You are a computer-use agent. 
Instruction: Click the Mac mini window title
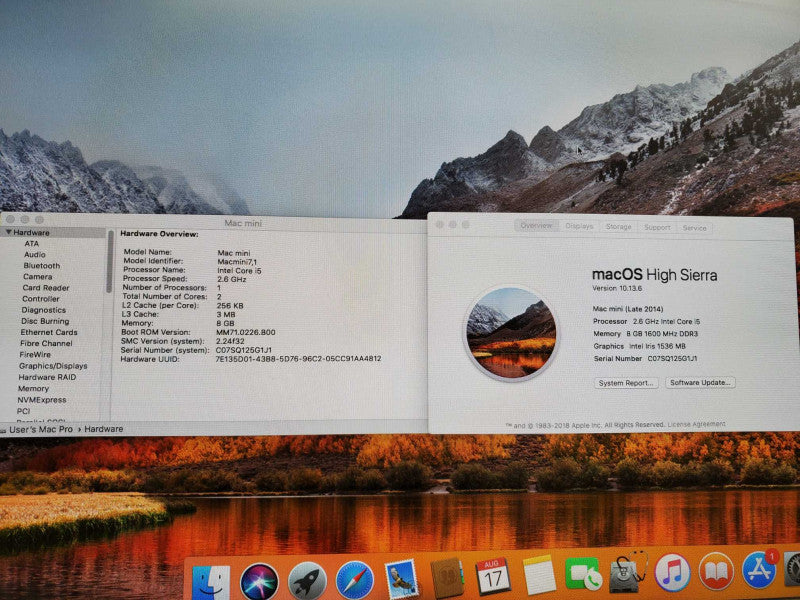(243, 223)
